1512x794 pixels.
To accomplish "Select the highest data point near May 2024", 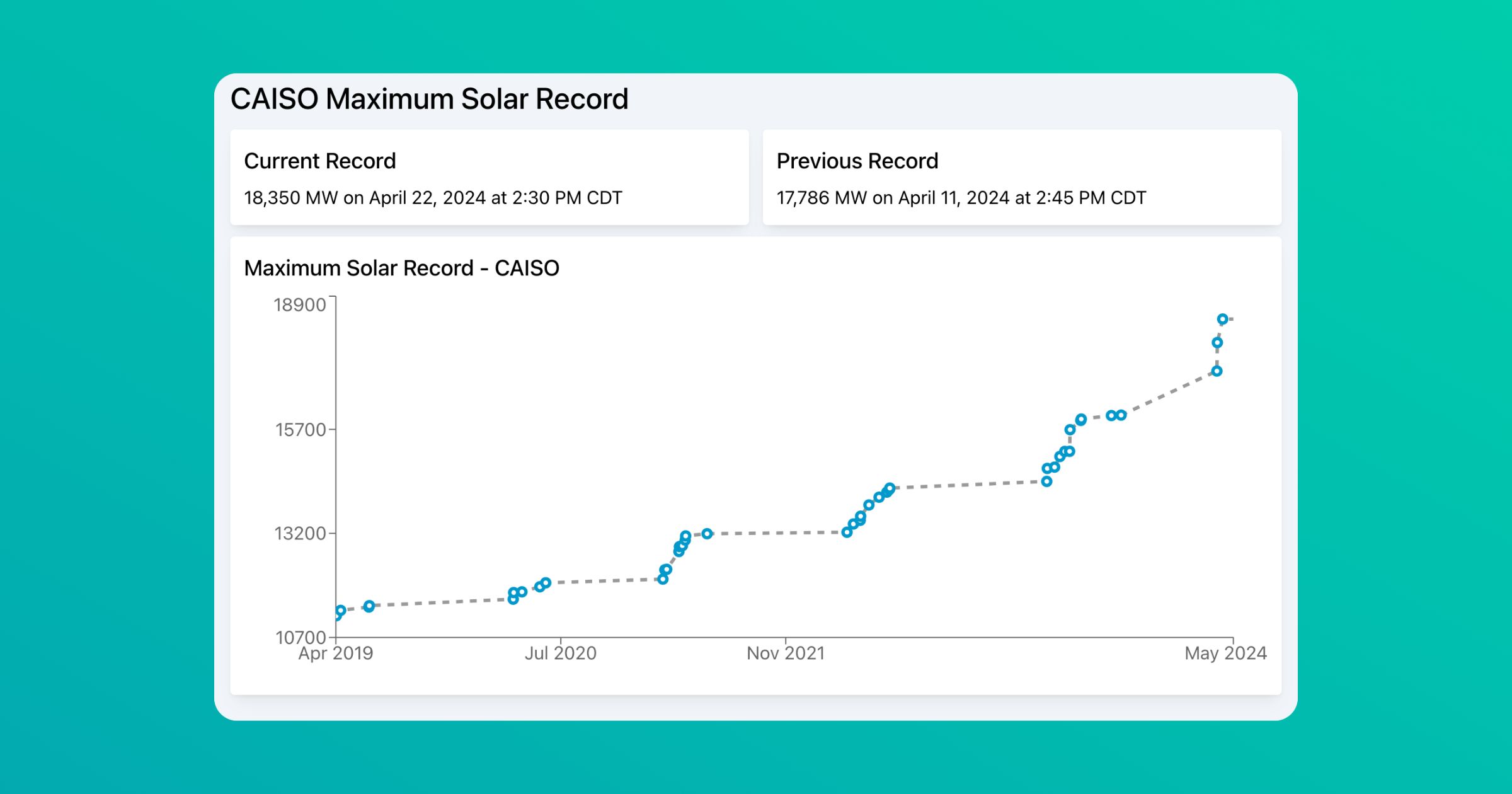I will [1221, 319].
